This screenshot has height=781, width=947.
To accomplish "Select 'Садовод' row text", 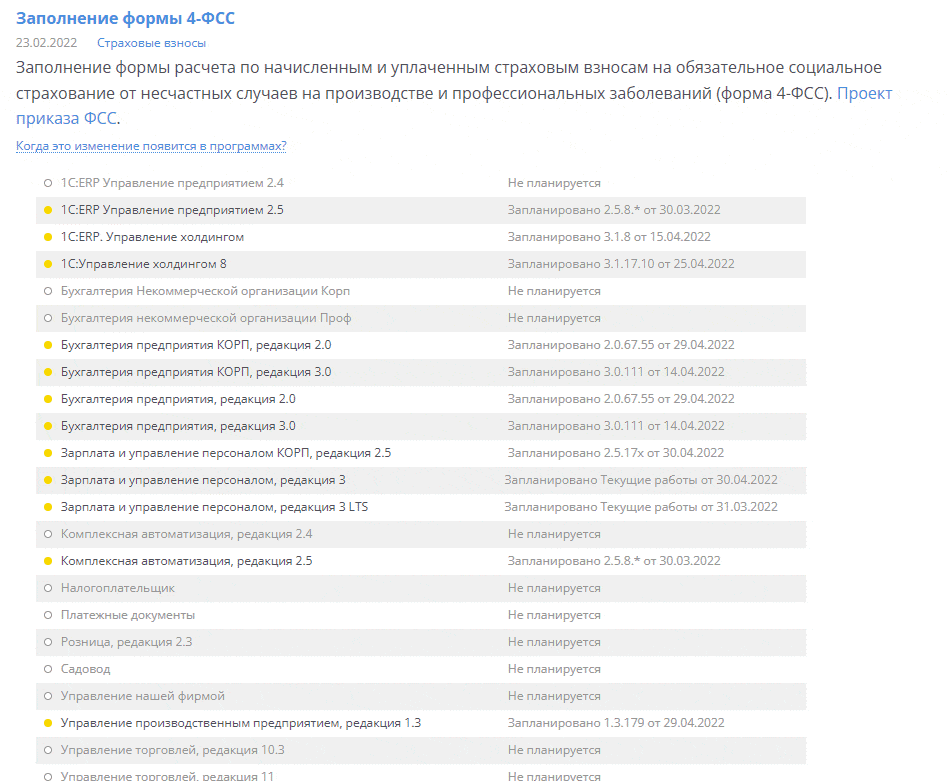I will tap(86, 669).
